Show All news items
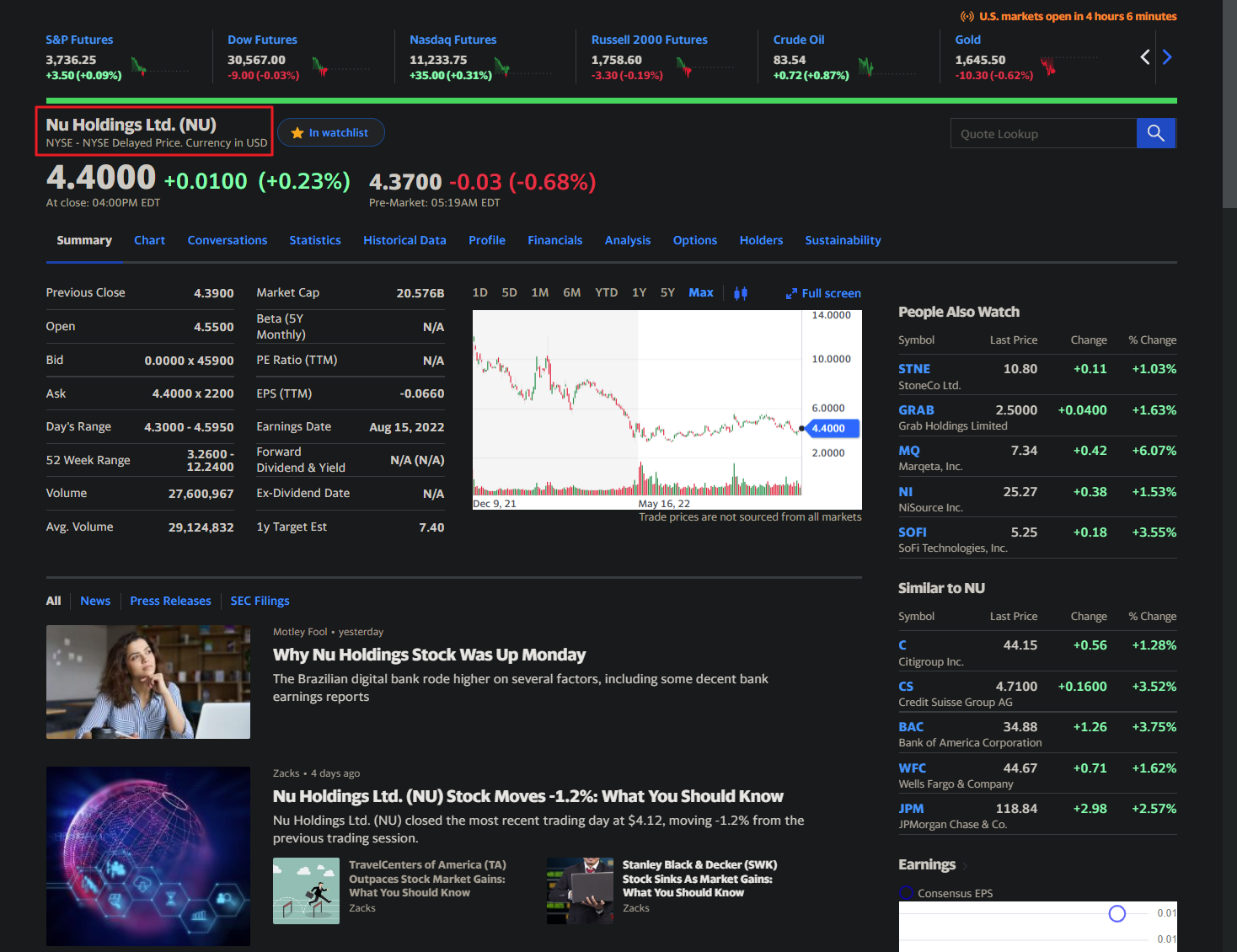Image resolution: width=1237 pixels, height=952 pixels. [53, 601]
